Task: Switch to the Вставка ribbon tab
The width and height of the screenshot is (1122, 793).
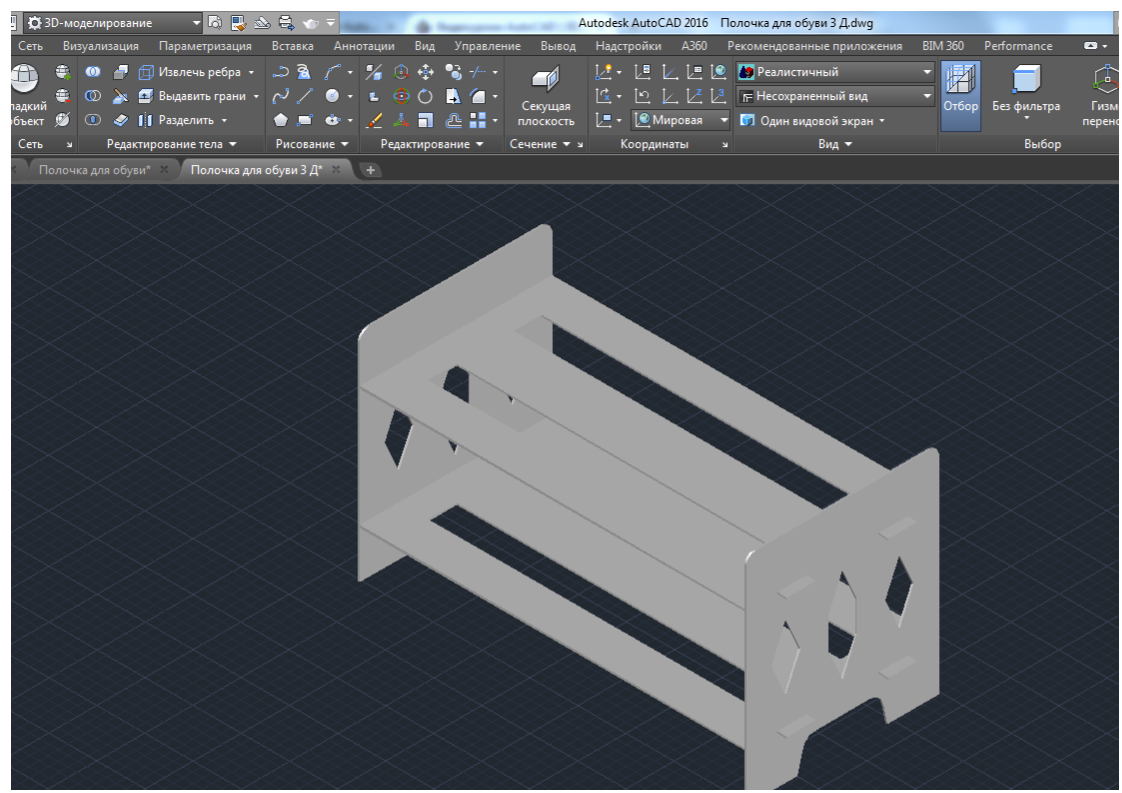Action: [293, 46]
